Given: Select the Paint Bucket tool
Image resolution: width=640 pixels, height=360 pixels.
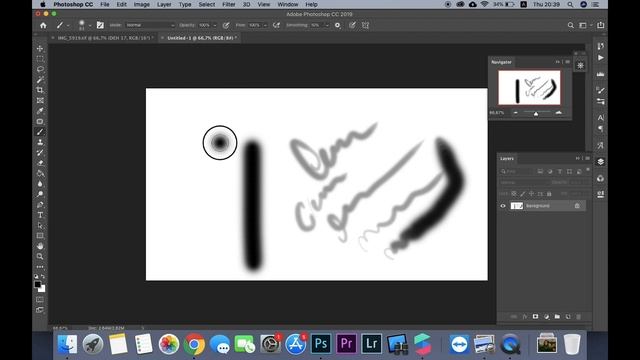Looking at the screenshot, I should (40, 173).
